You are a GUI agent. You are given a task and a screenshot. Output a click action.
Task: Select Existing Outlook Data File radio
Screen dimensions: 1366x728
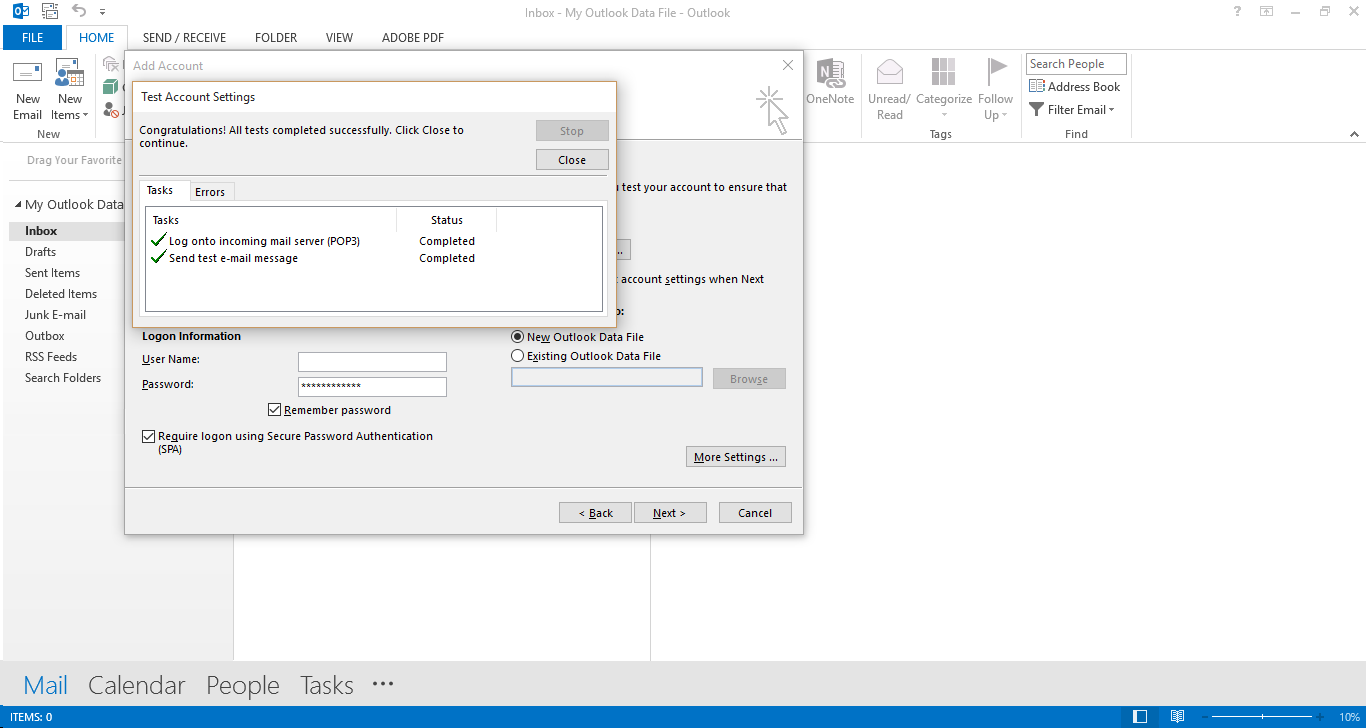tap(517, 355)
